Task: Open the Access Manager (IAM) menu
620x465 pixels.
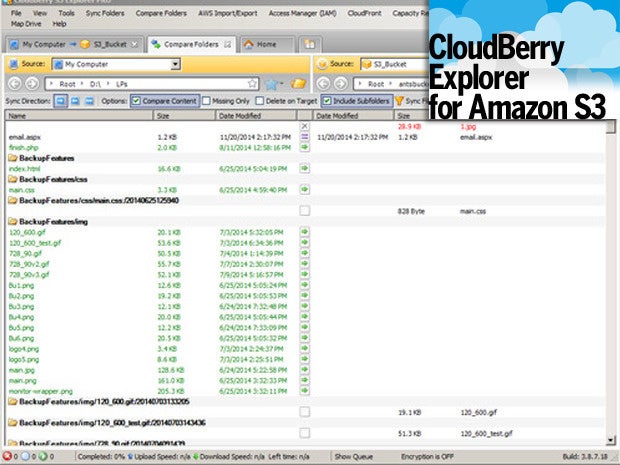Action: [302, 13]
